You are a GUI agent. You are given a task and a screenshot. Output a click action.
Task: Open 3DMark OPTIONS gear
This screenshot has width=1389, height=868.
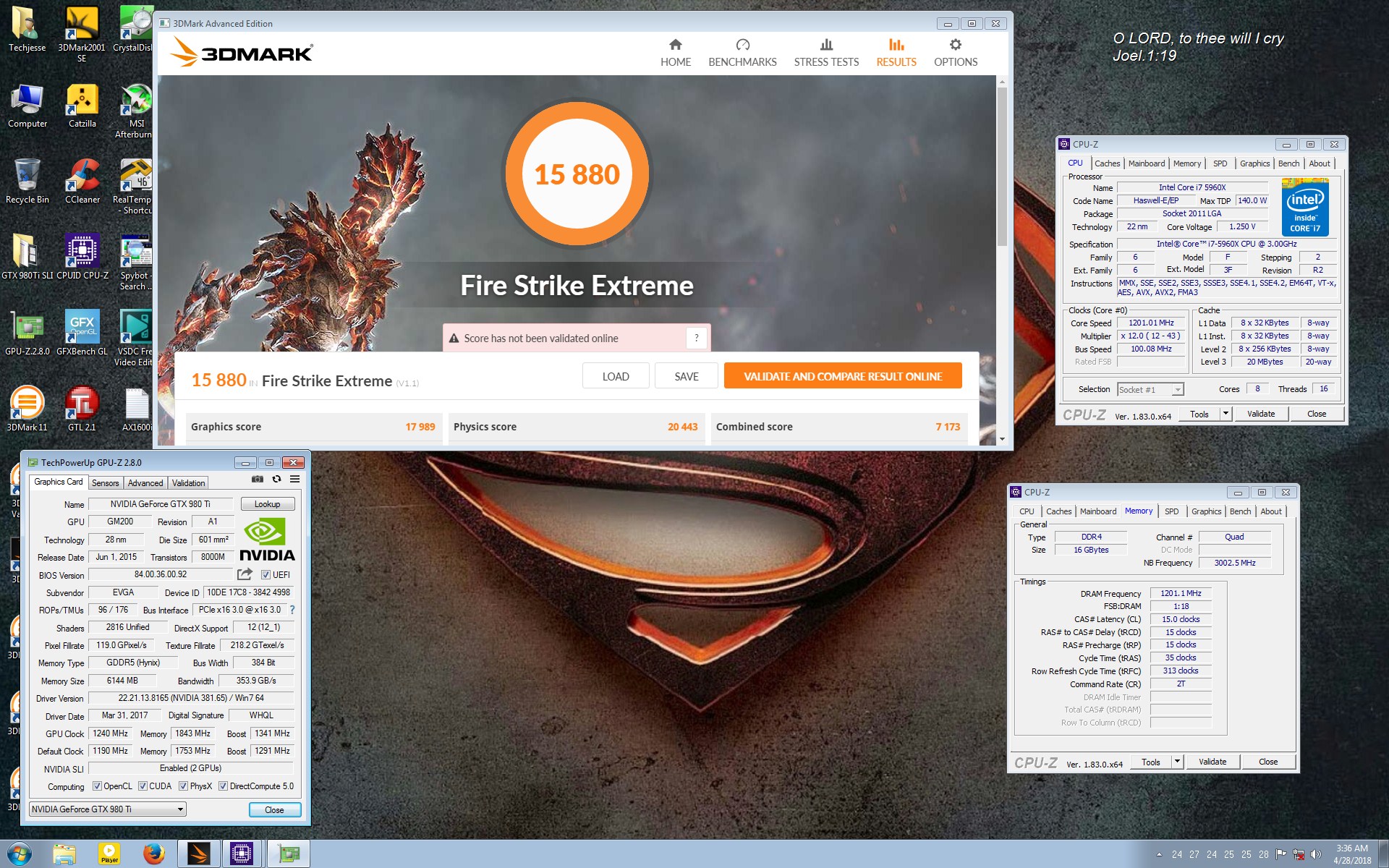(956, 53)
